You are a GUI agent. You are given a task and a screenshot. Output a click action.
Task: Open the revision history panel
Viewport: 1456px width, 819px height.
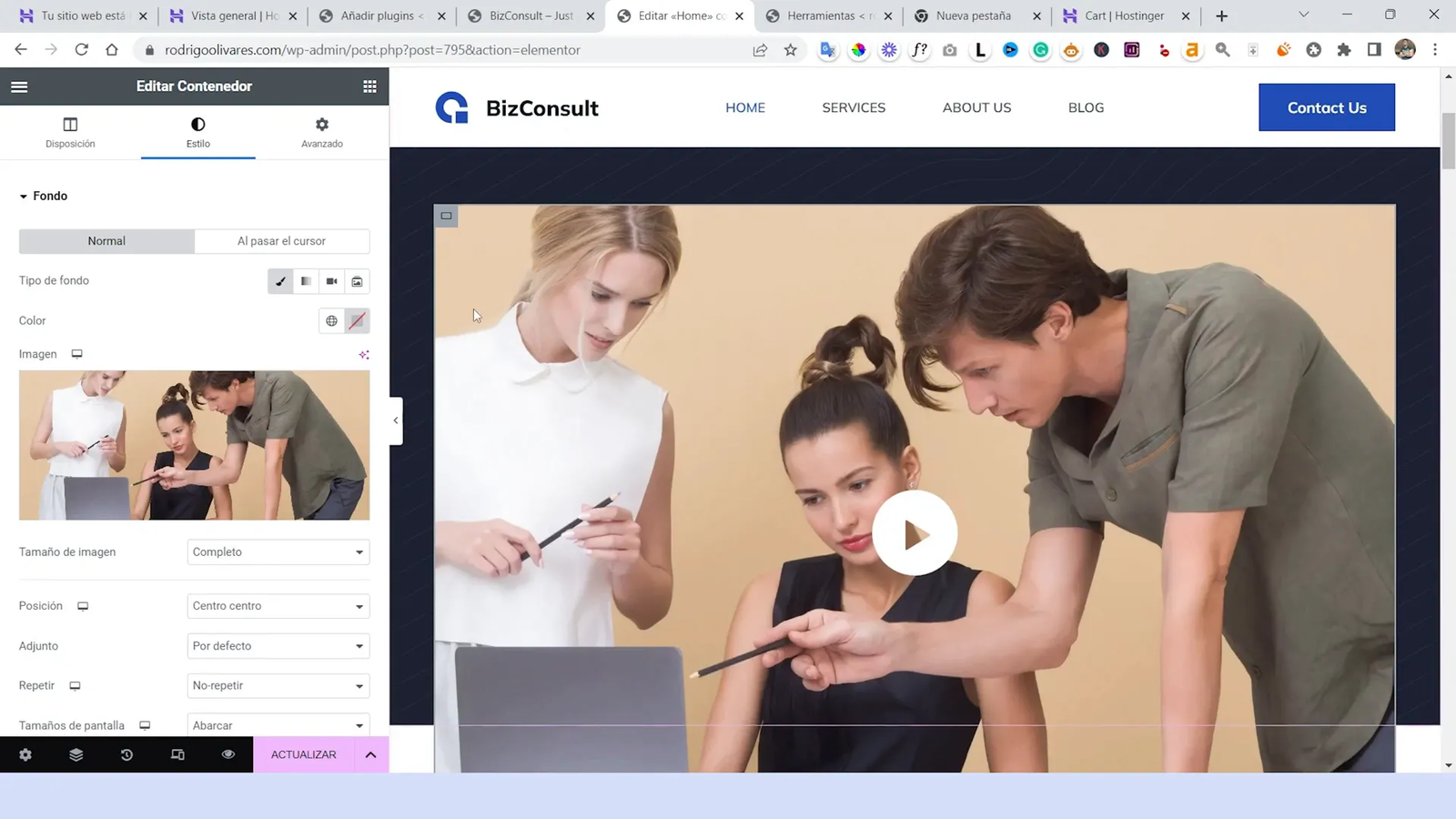(x=126, y=754)
